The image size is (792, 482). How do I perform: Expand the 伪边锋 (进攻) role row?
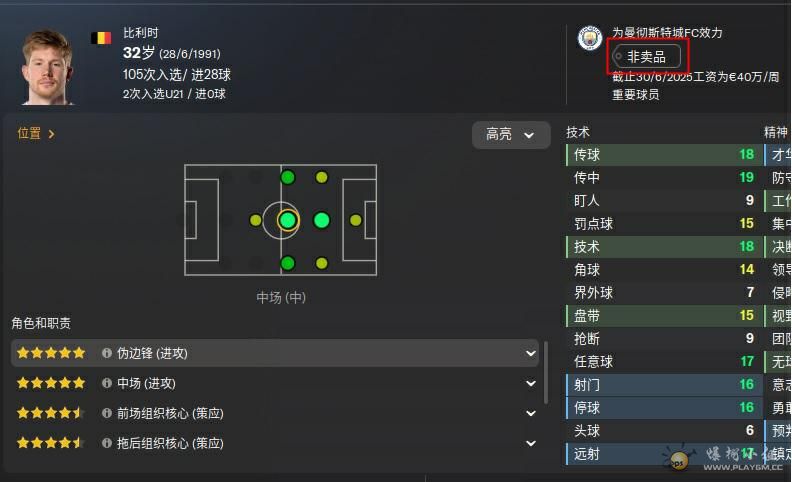530,353
